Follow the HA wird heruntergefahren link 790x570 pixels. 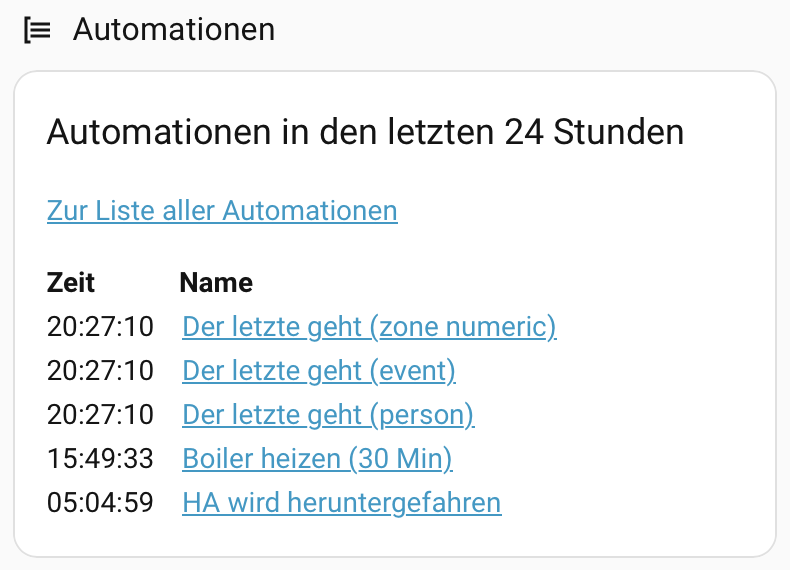click(341, 502)
